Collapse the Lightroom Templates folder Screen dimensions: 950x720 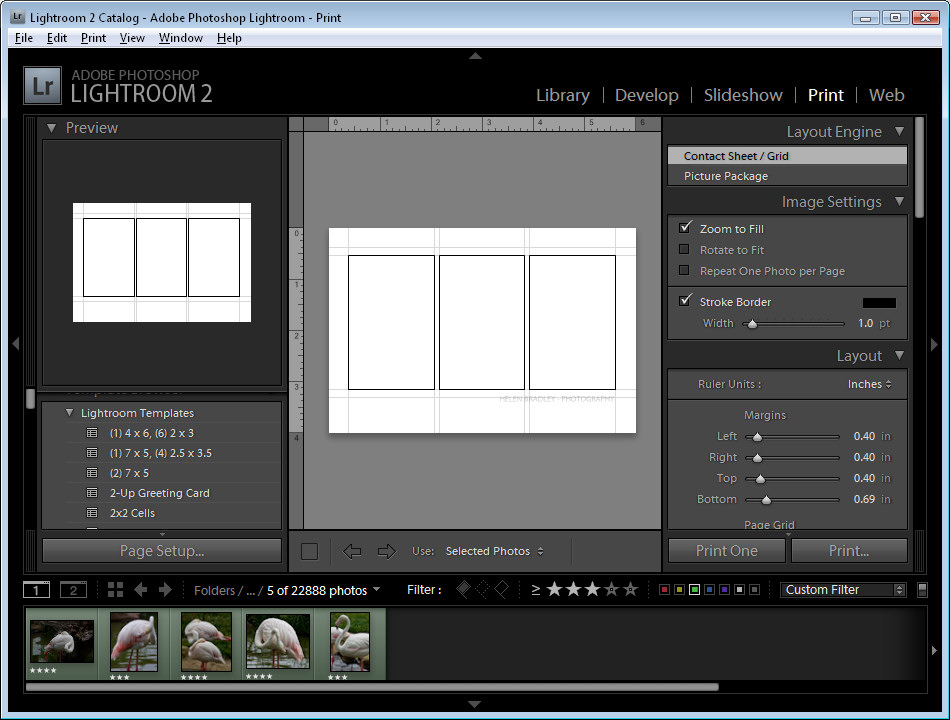(70, 413)
